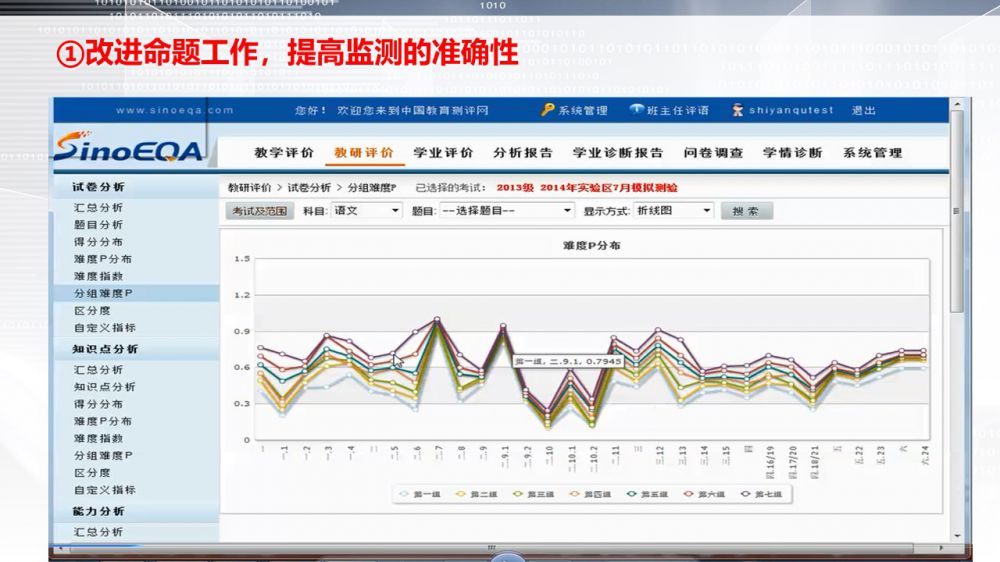1000x562 pixels.
Task: Click the 班主任评语 speech bubble icon
Action: tap(636, 110)
